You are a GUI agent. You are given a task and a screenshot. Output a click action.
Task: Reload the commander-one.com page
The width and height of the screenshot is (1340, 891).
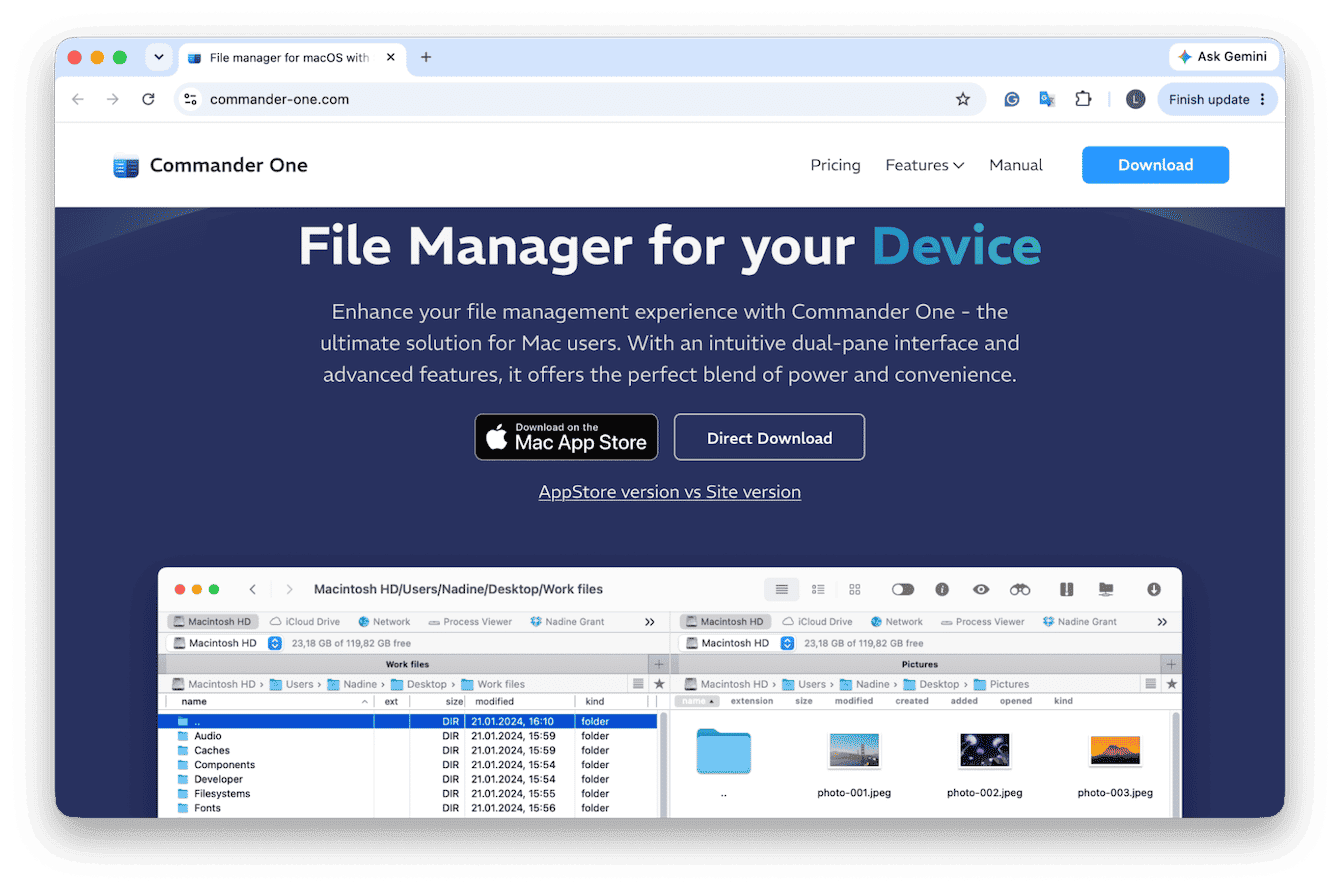coord(148,99)
